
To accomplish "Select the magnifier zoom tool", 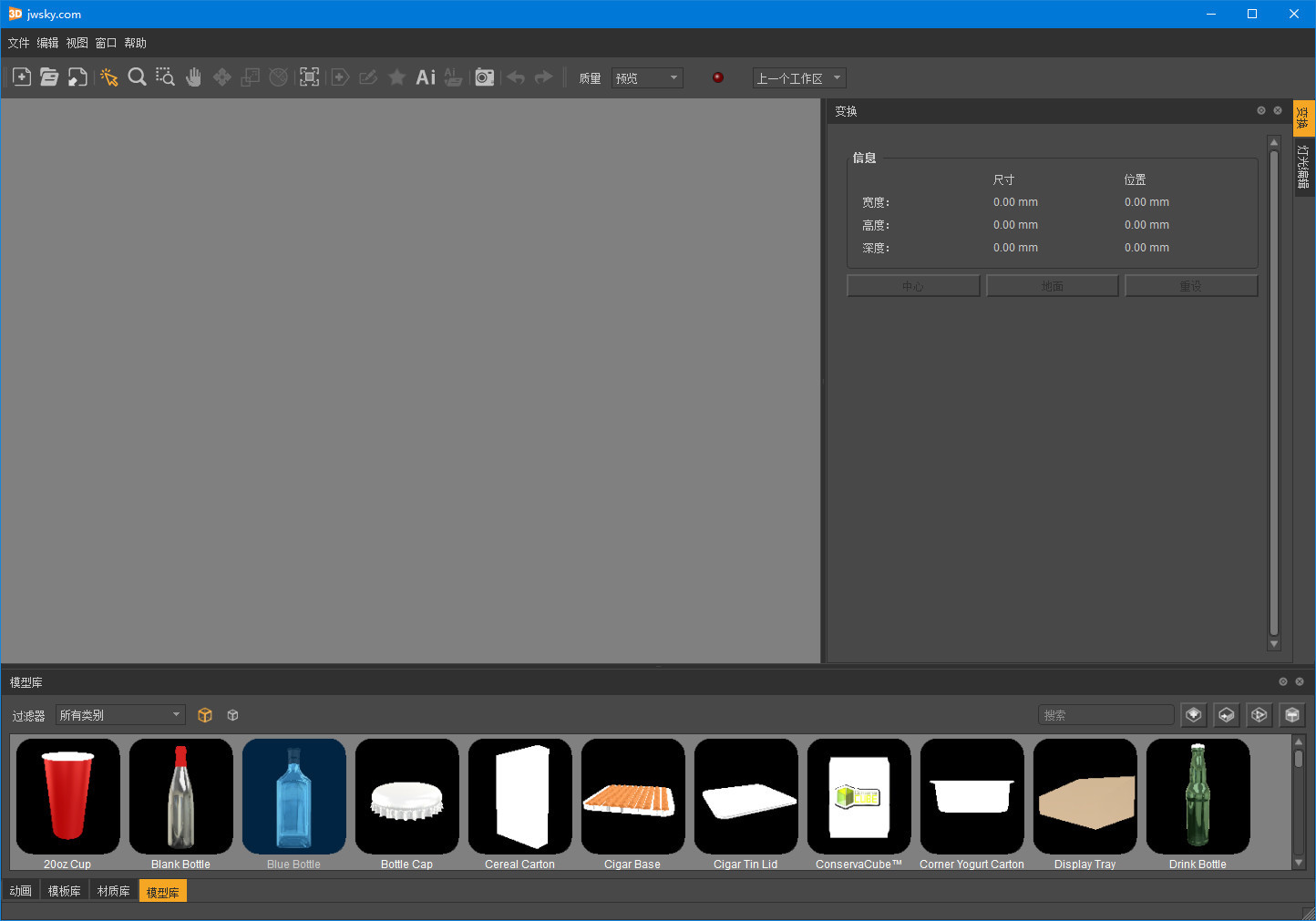I will (138, 77).
